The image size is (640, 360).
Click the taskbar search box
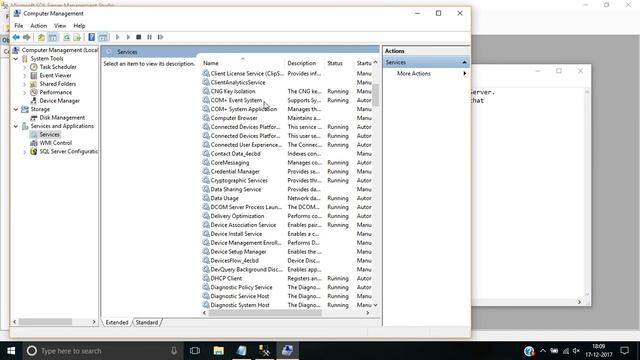pos(102,351)
